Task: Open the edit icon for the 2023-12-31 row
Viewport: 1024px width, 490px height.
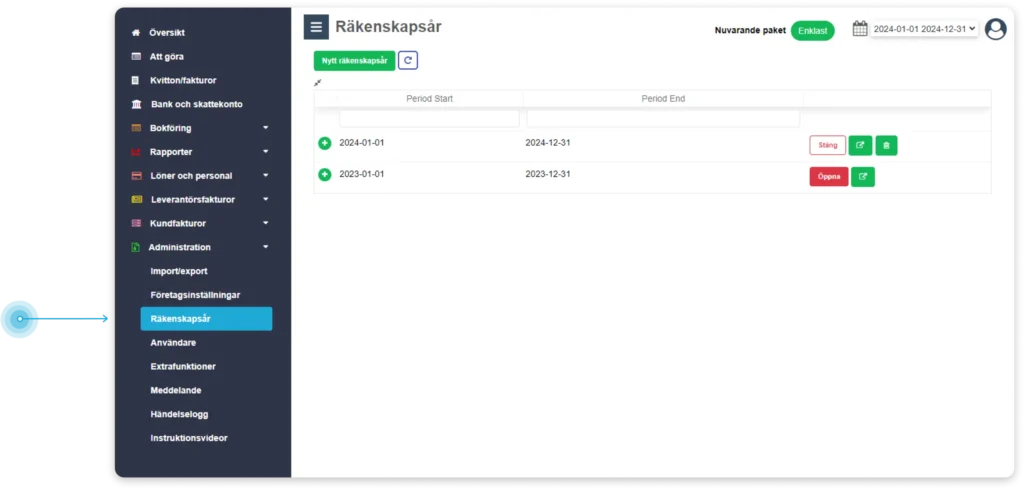Action: coord(863,176)
